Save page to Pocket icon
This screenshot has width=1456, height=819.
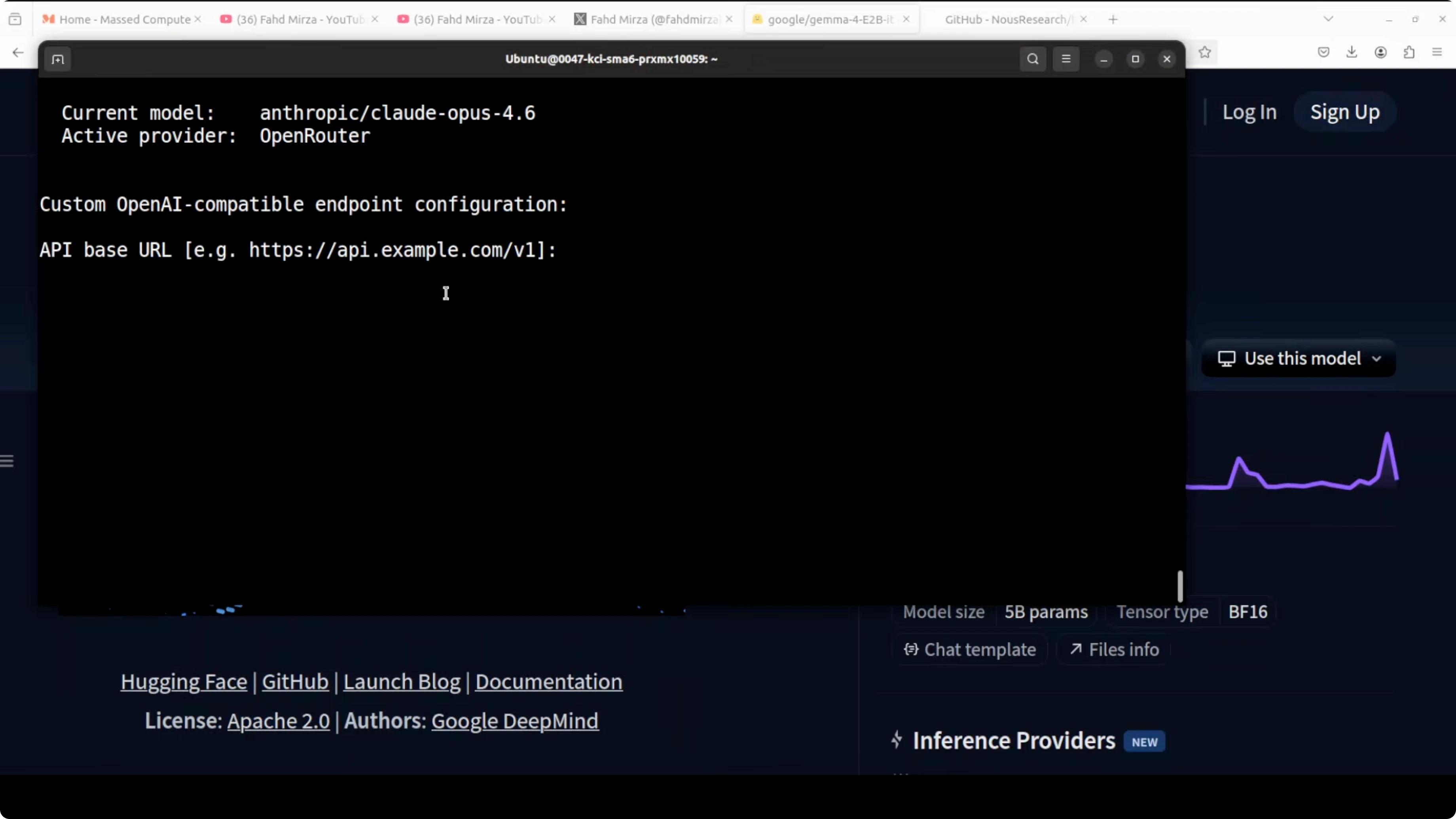[1323, 53]
